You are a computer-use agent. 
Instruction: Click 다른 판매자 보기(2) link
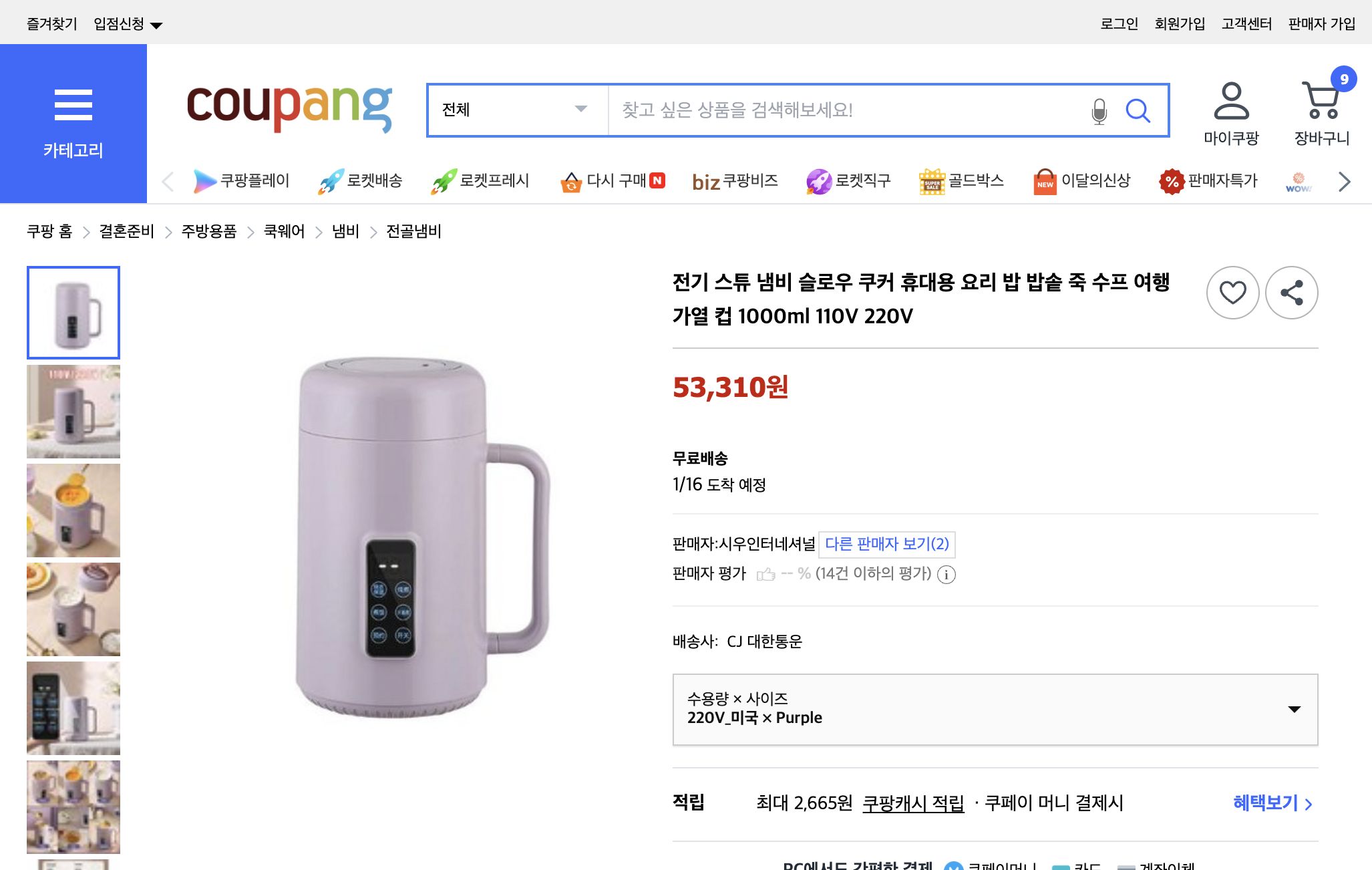tap(887, 545)
